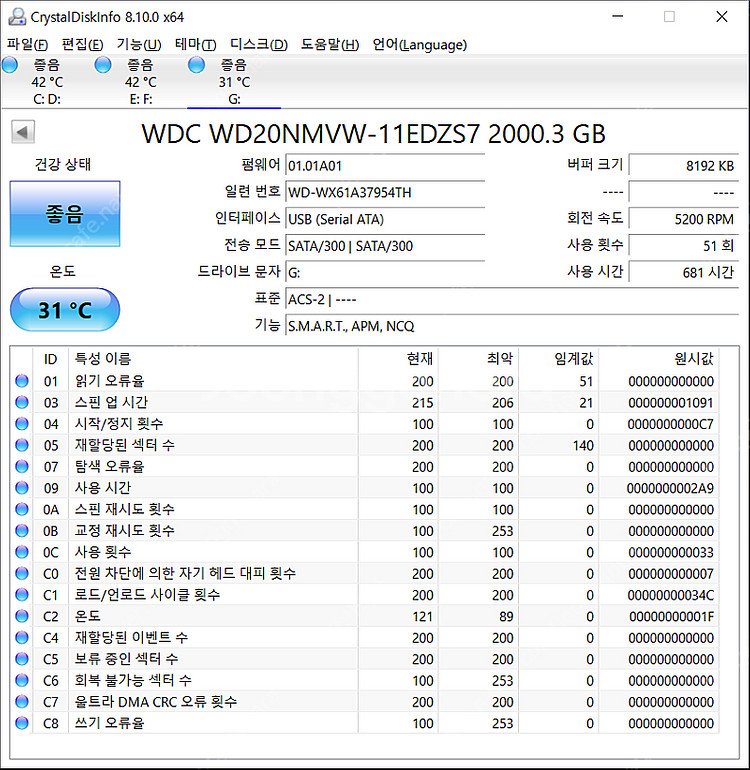Click the 31 °C temperature button

pos(65,310)
